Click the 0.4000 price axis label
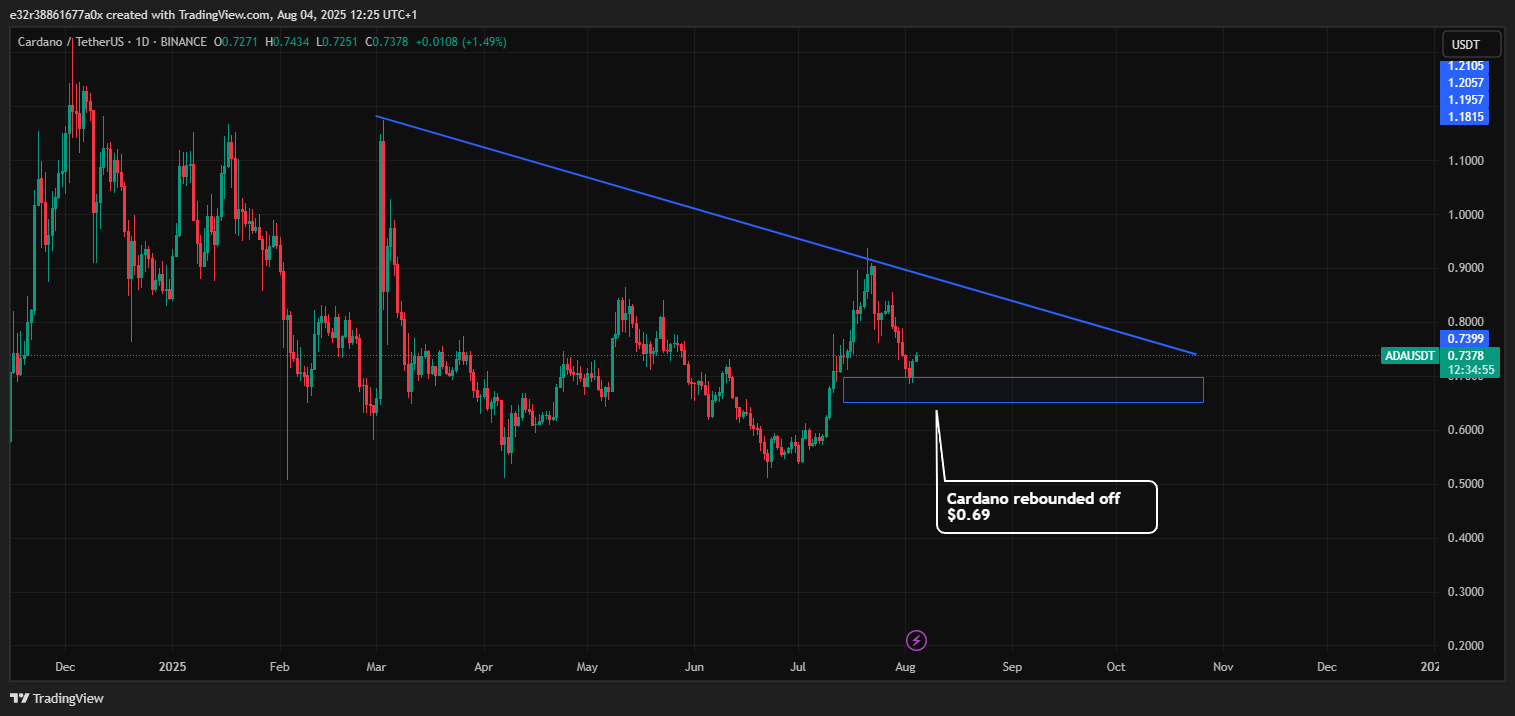Viewport: 1515px width, 716px height. [x=1465, y=538]
